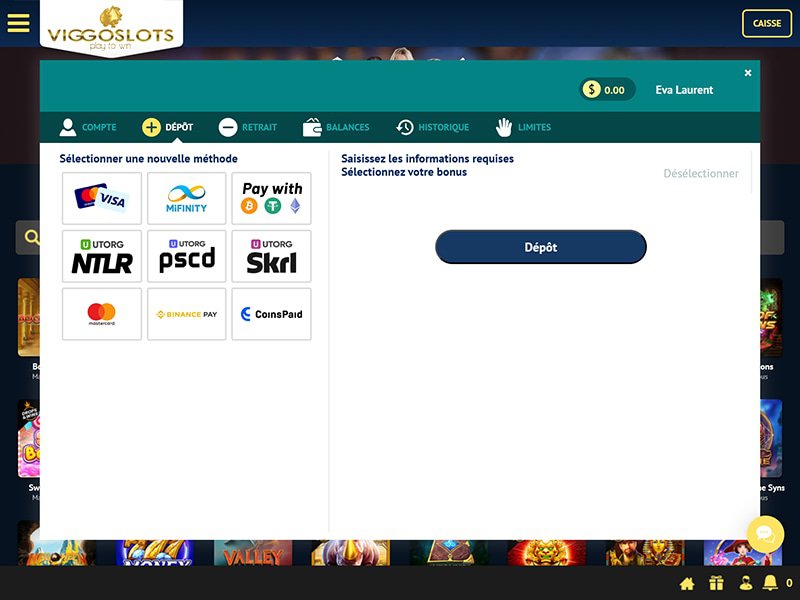Viewport: 800px width, 600px height.
Task: Close the cashier dialog
Action: point(747,73)
